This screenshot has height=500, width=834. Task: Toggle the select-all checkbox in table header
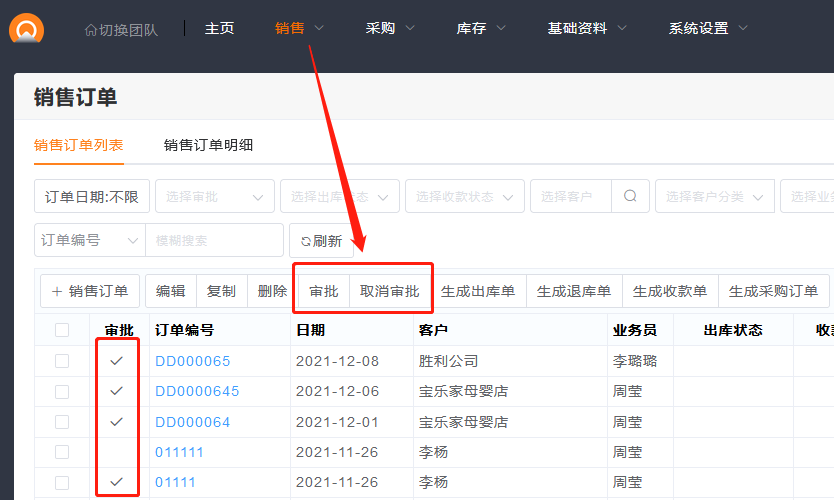pyautogui.click(x=62, y=330)
